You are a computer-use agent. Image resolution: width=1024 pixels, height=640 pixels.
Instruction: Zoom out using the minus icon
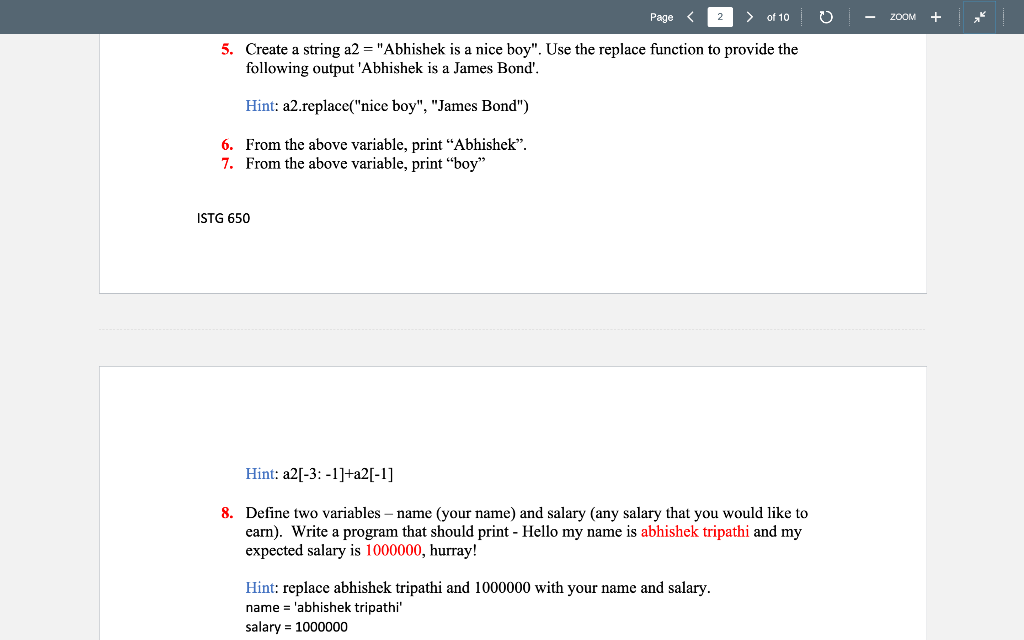(x=869, y=17)
